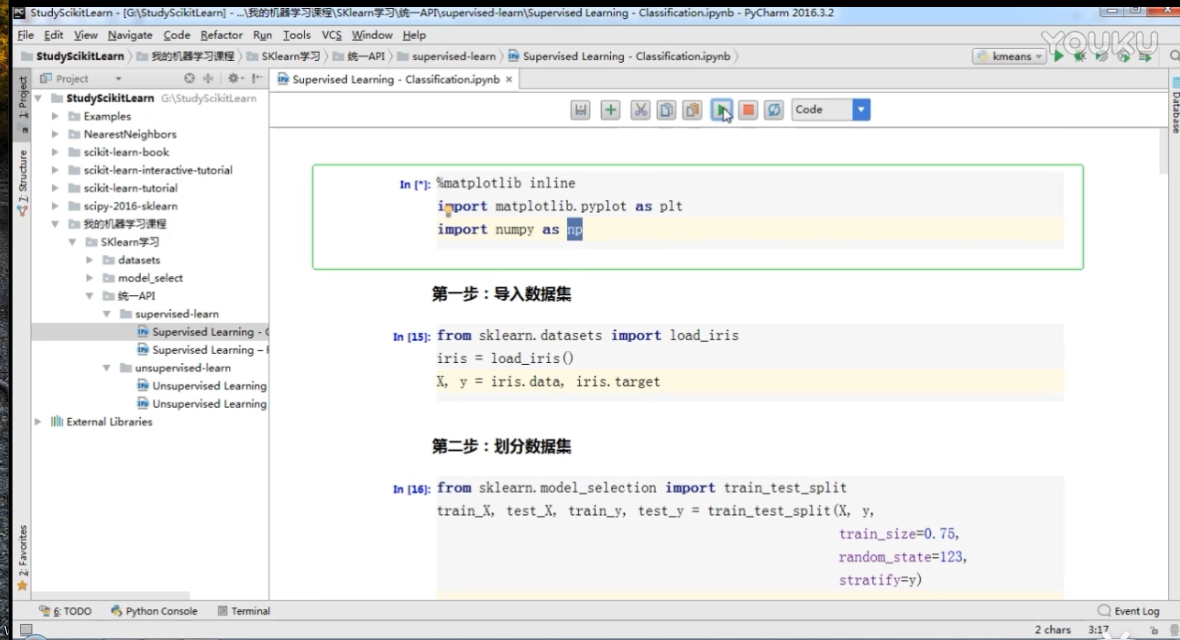
Task: Open the Navigate menu
Action: [130, 34]
